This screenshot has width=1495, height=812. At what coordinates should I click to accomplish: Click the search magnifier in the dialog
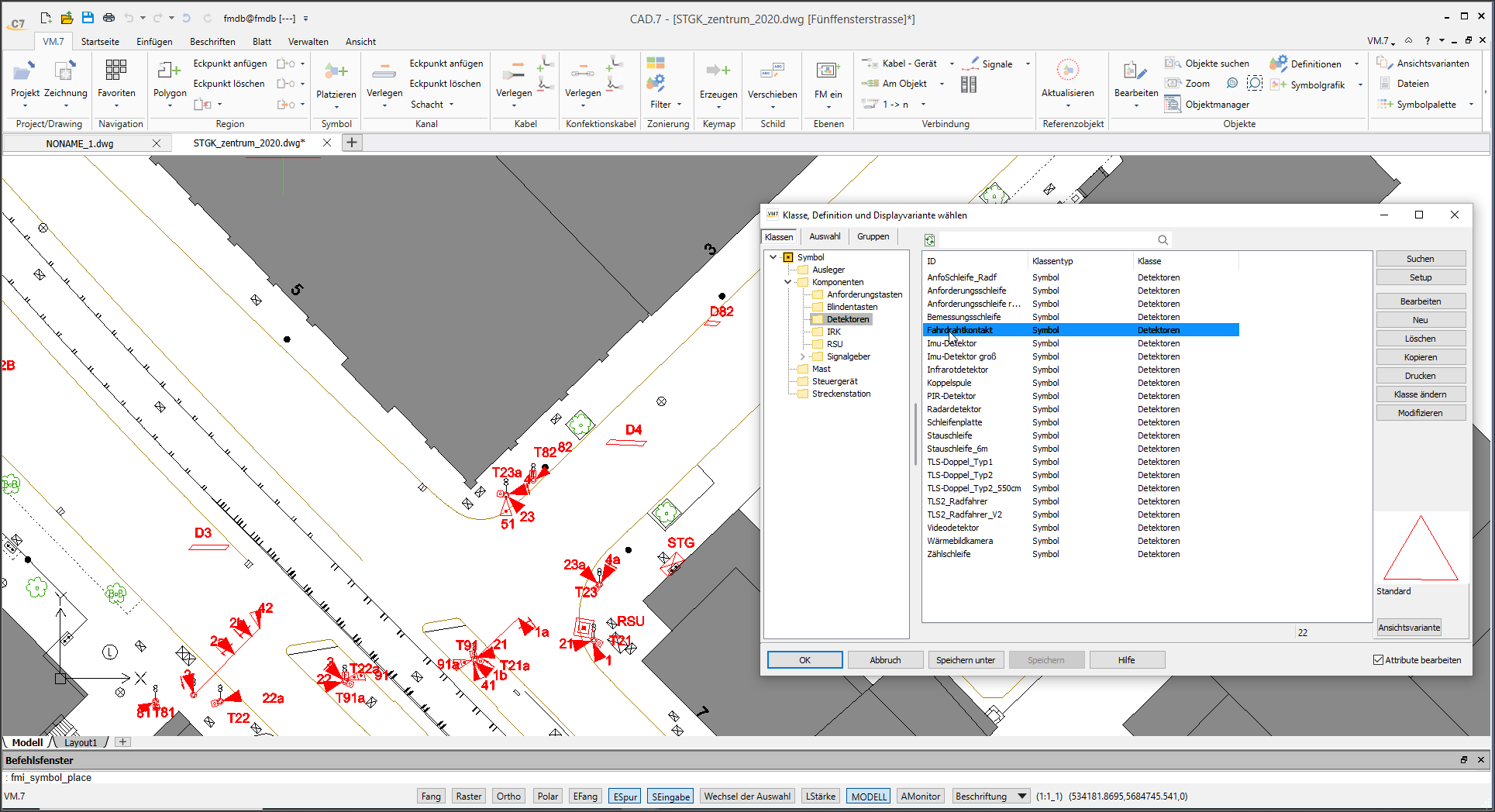(x=1163, y=240)
